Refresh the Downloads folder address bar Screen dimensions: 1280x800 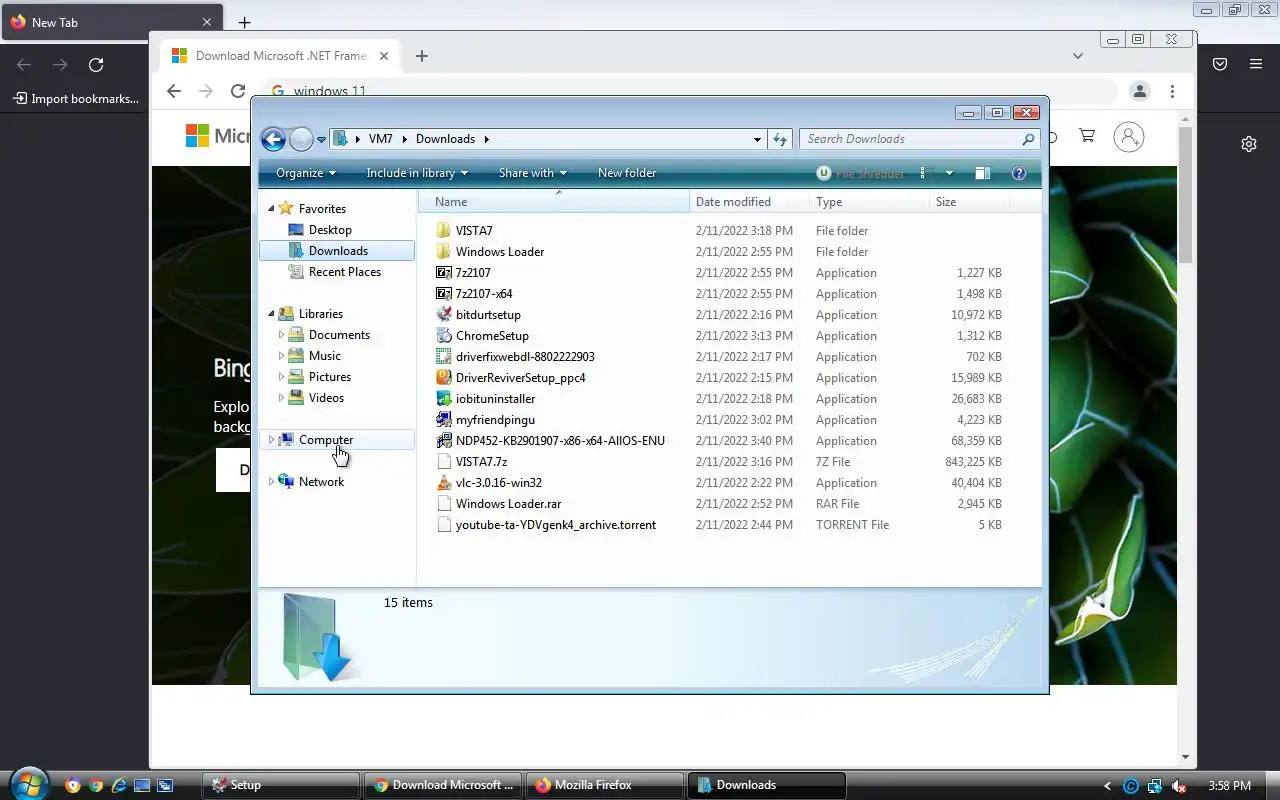tap(780, 139)
